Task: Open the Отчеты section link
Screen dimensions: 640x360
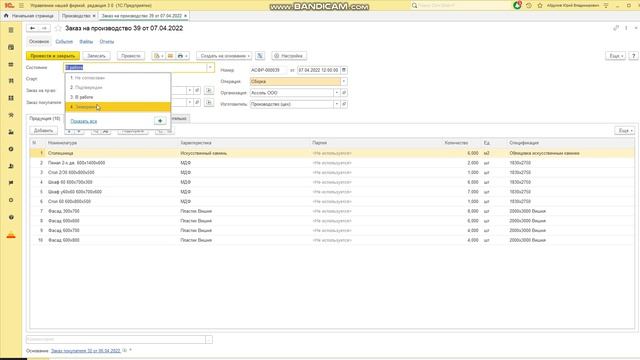Action: tap(107, 42)
